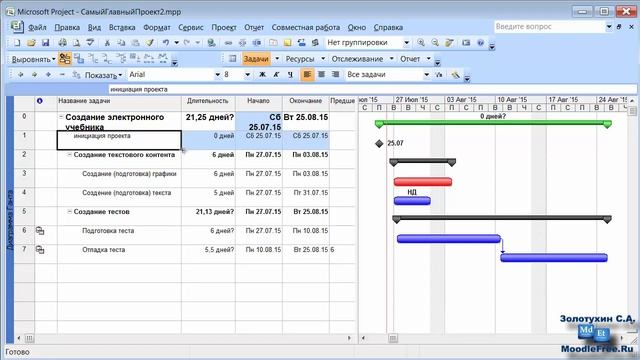This screenshot has width=640, height=360.
Task: Toggle underline Ч formatting
Action: click(290, 75)
